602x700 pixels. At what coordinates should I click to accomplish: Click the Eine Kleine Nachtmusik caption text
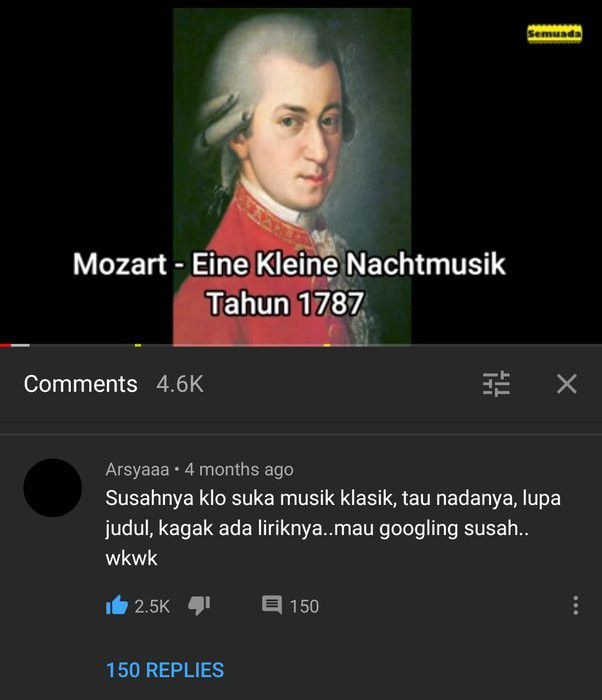point(348,264)
